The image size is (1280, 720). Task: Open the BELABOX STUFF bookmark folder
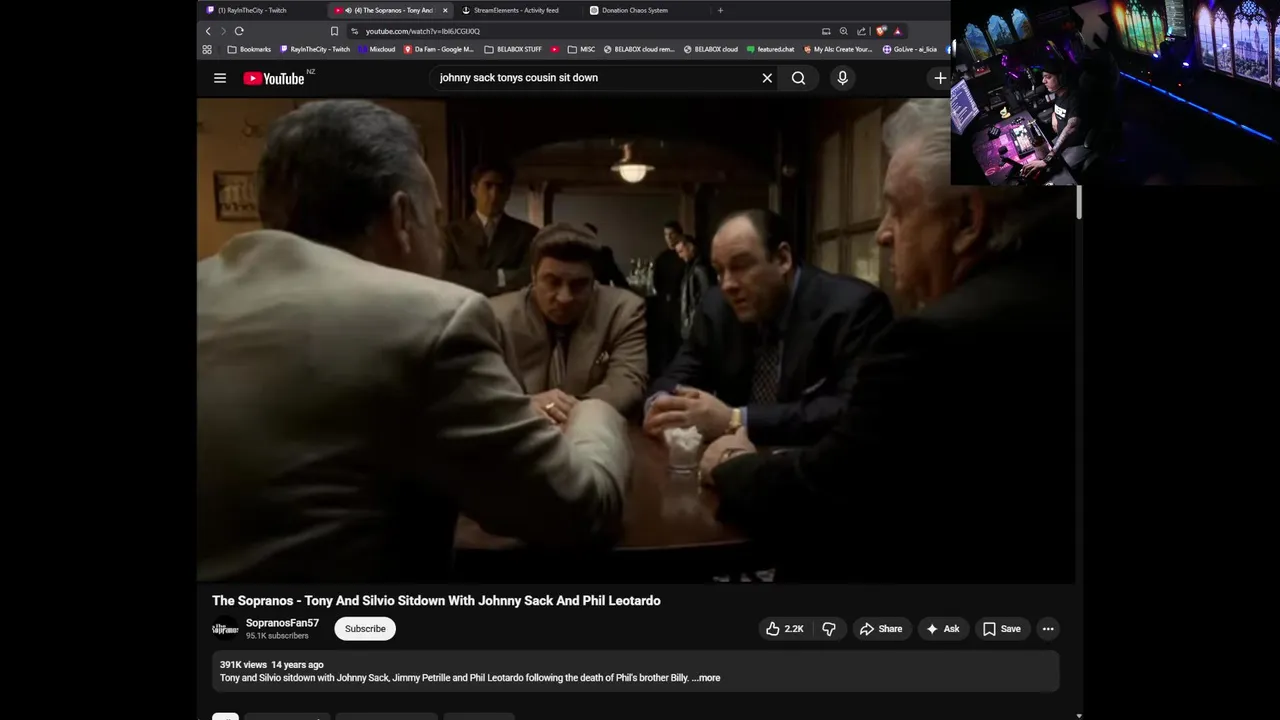[x=513, y=49]
